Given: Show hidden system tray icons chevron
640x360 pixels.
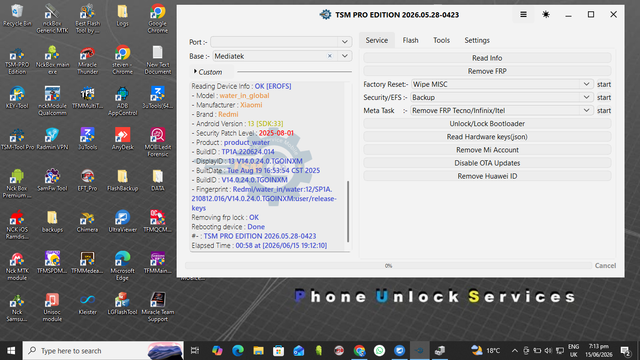Looking at the screenshot, I should click(x=515, y=351).
